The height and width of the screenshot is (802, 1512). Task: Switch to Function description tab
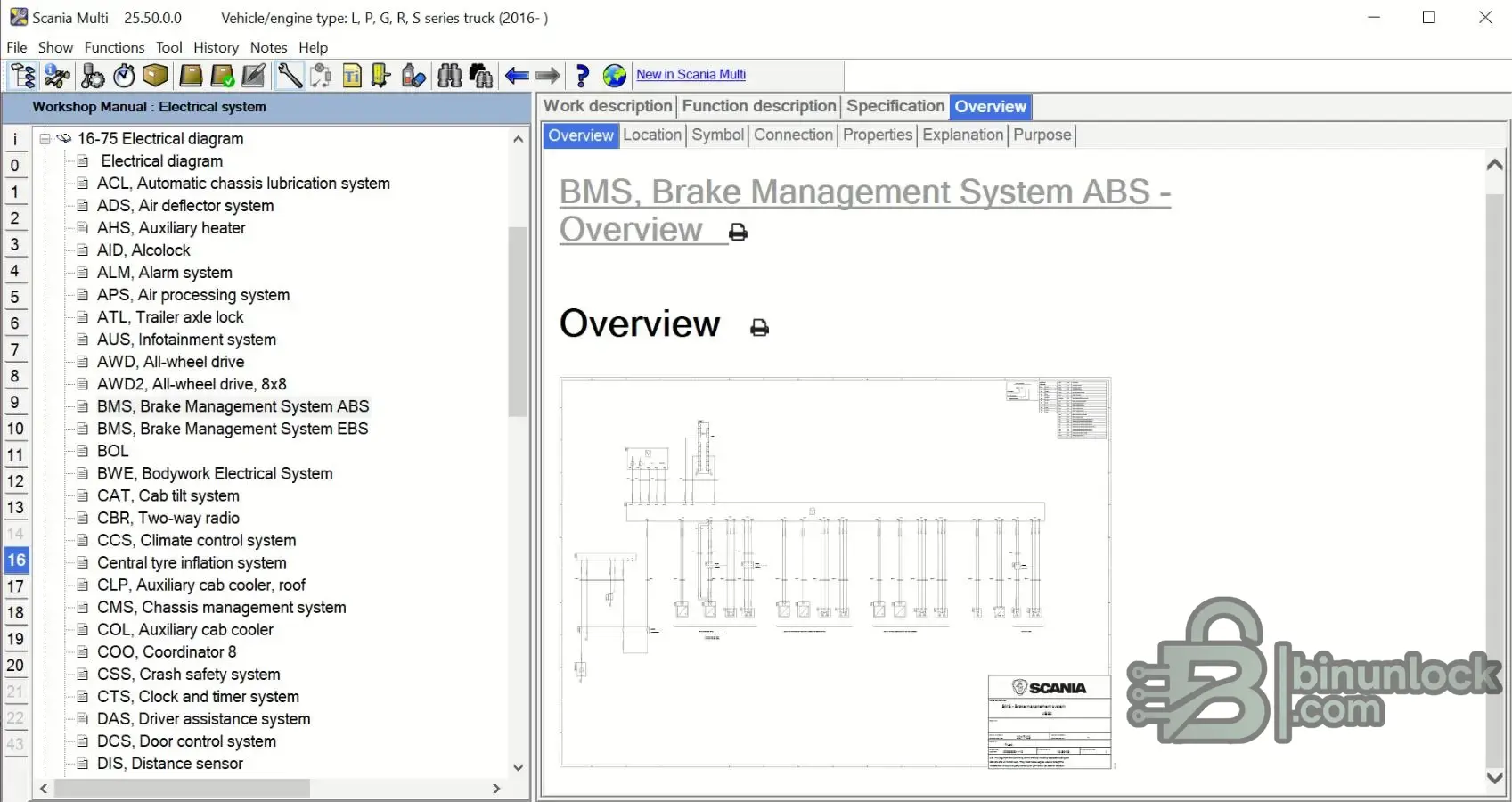759,106
